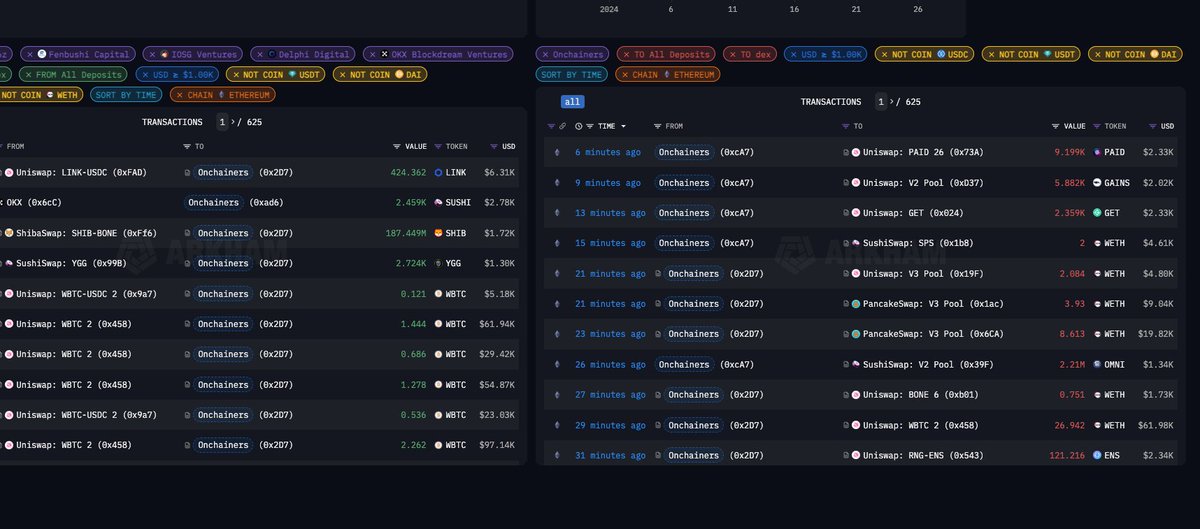Image resolution: width=1200 pixels, height=529 pixels.
Task: Remove the TO dex filter chip
Action: tap(733, 54)
